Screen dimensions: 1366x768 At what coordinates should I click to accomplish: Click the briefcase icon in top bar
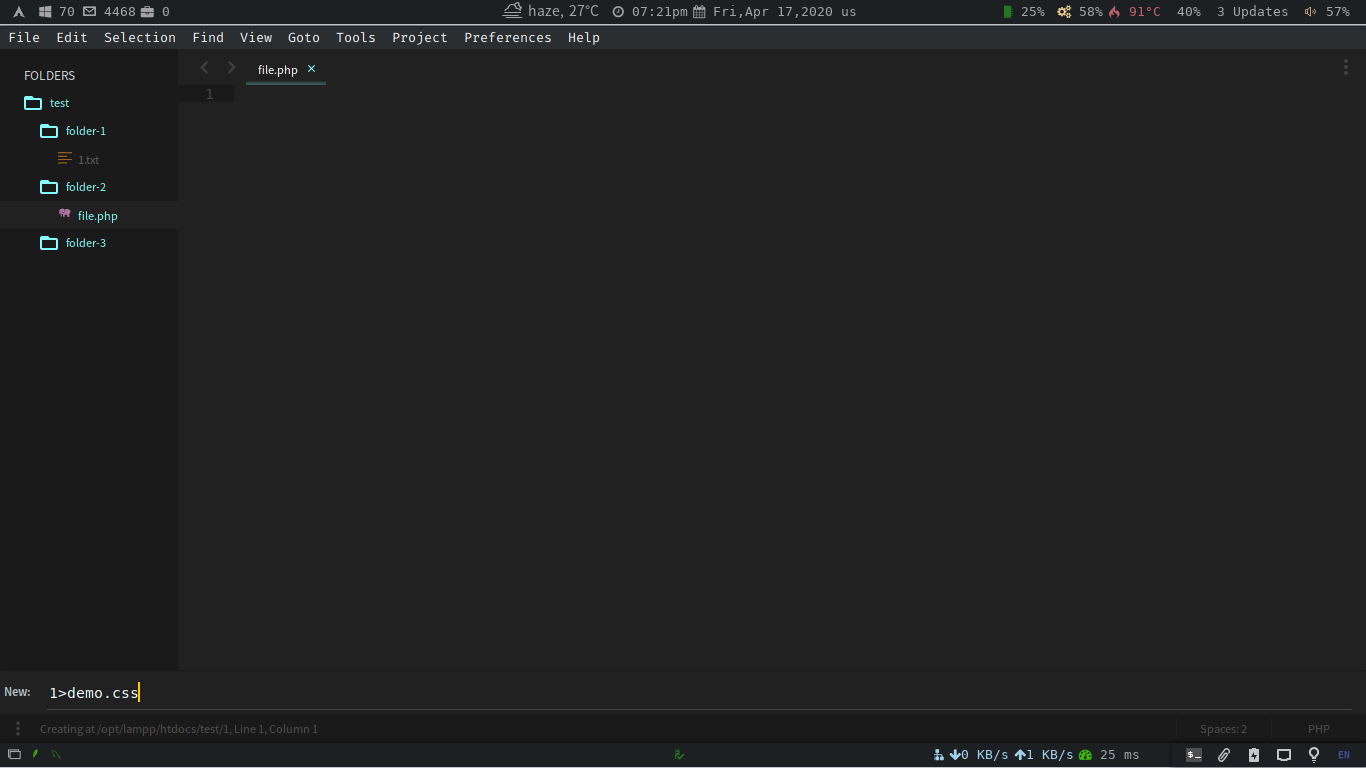(148, 12)
